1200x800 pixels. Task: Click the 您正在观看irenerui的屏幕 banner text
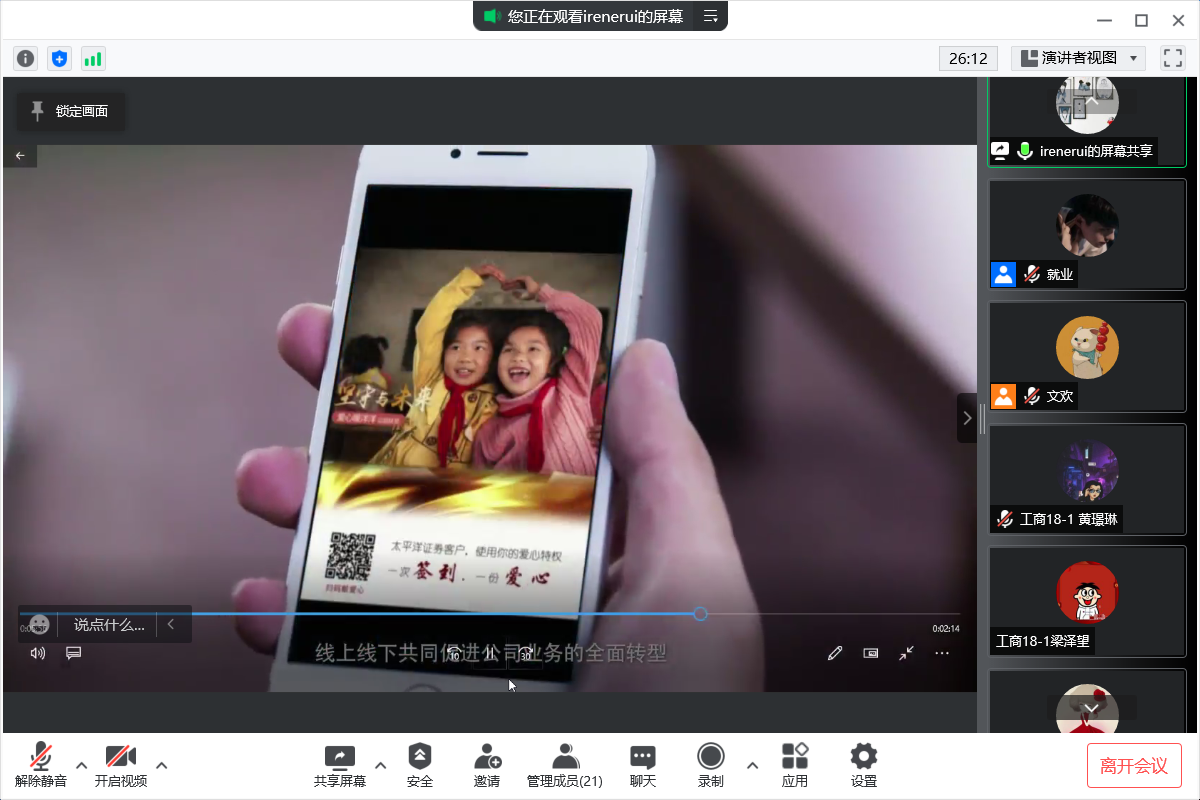tap(595, 16)
